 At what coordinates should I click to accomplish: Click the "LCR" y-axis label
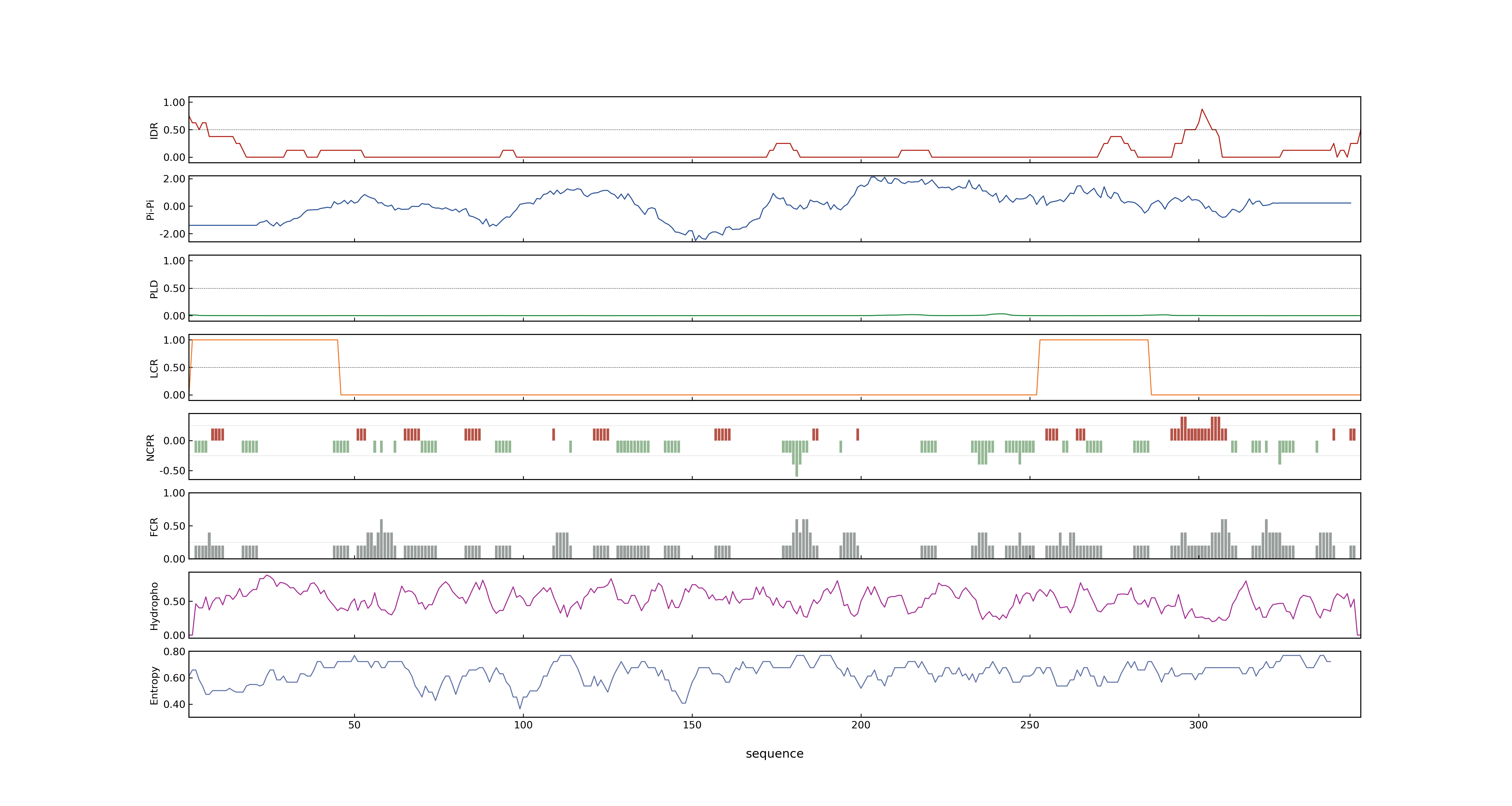click(154, 368)
